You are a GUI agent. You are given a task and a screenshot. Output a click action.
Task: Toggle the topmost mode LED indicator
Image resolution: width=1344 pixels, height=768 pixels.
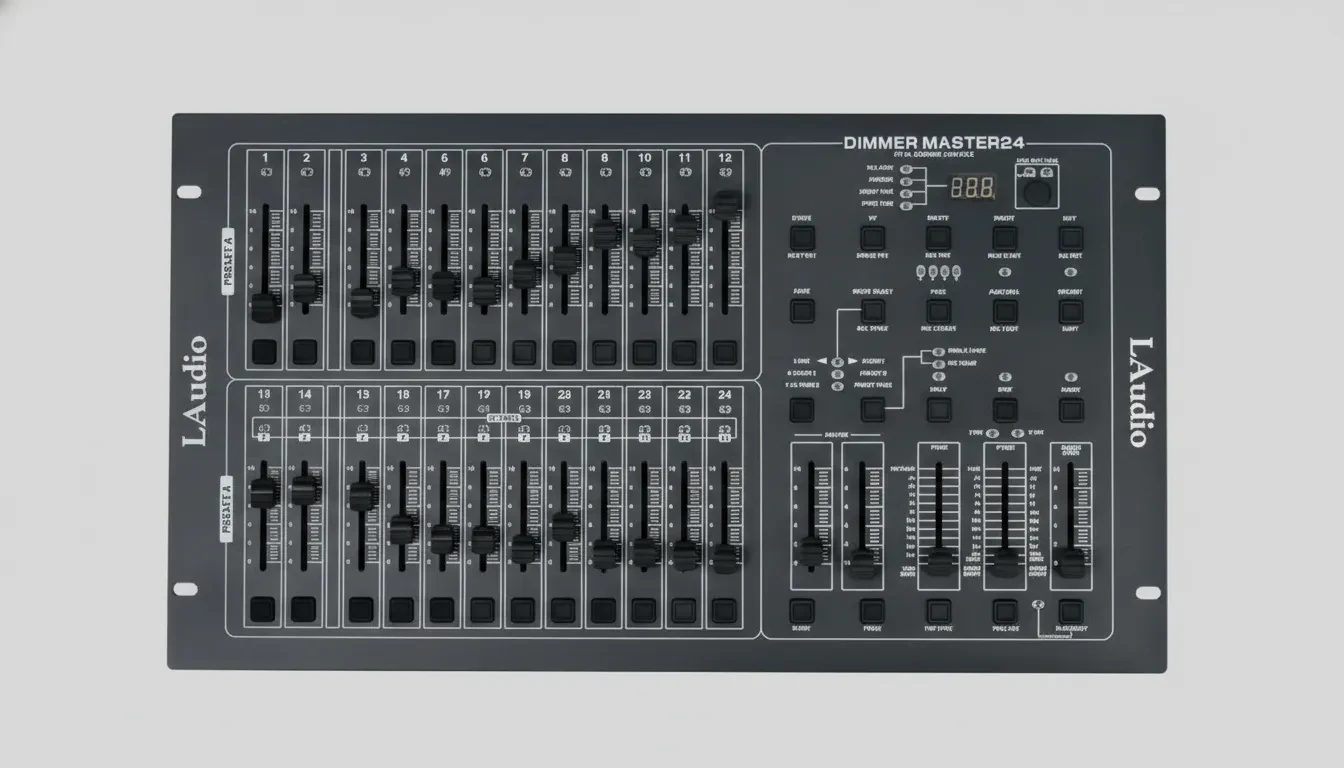[x=904, y=169]
